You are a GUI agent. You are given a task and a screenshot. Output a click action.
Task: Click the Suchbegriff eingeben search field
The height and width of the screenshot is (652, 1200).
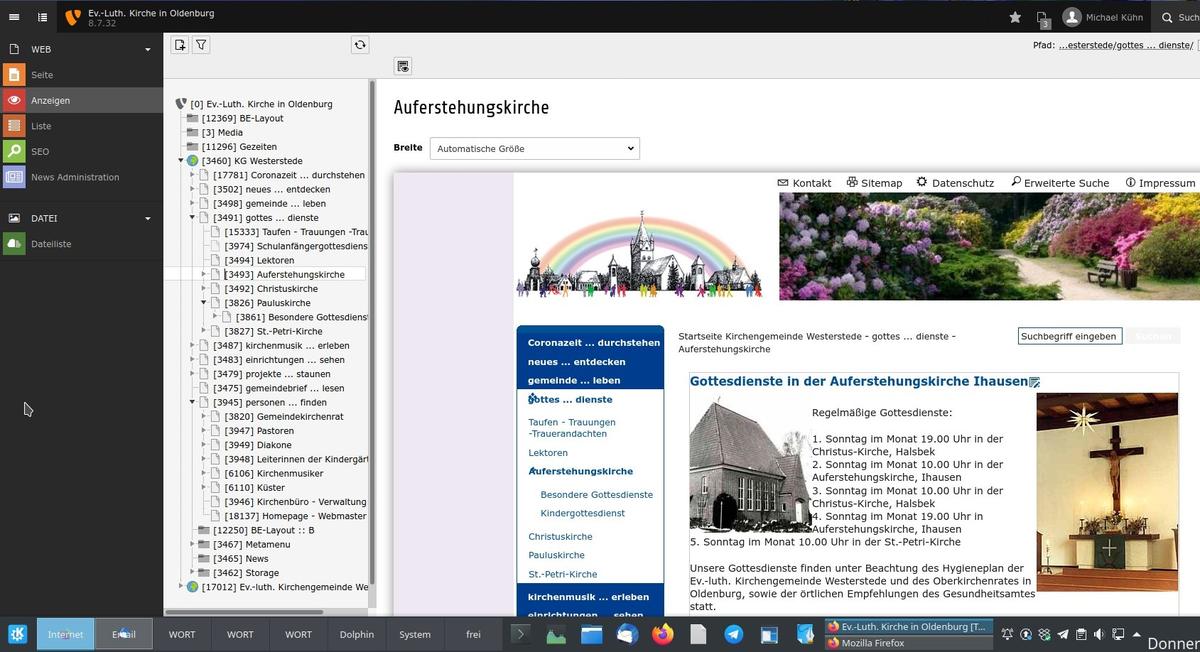(1068, 336)
